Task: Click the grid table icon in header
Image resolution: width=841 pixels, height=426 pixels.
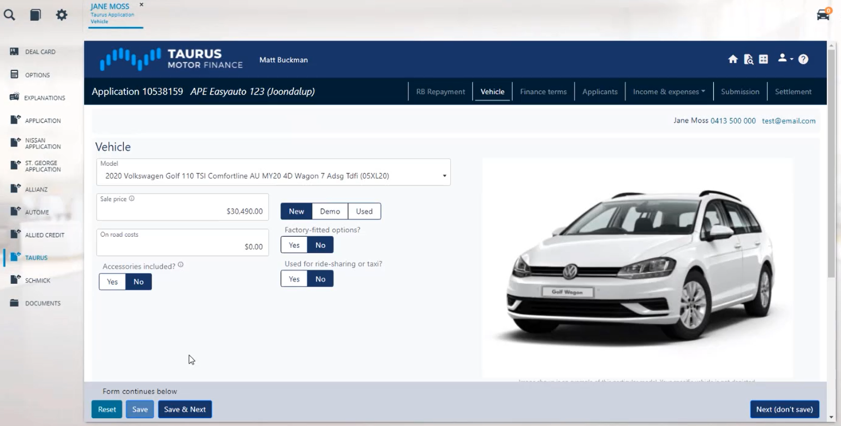Action: [x=763, y=59]
